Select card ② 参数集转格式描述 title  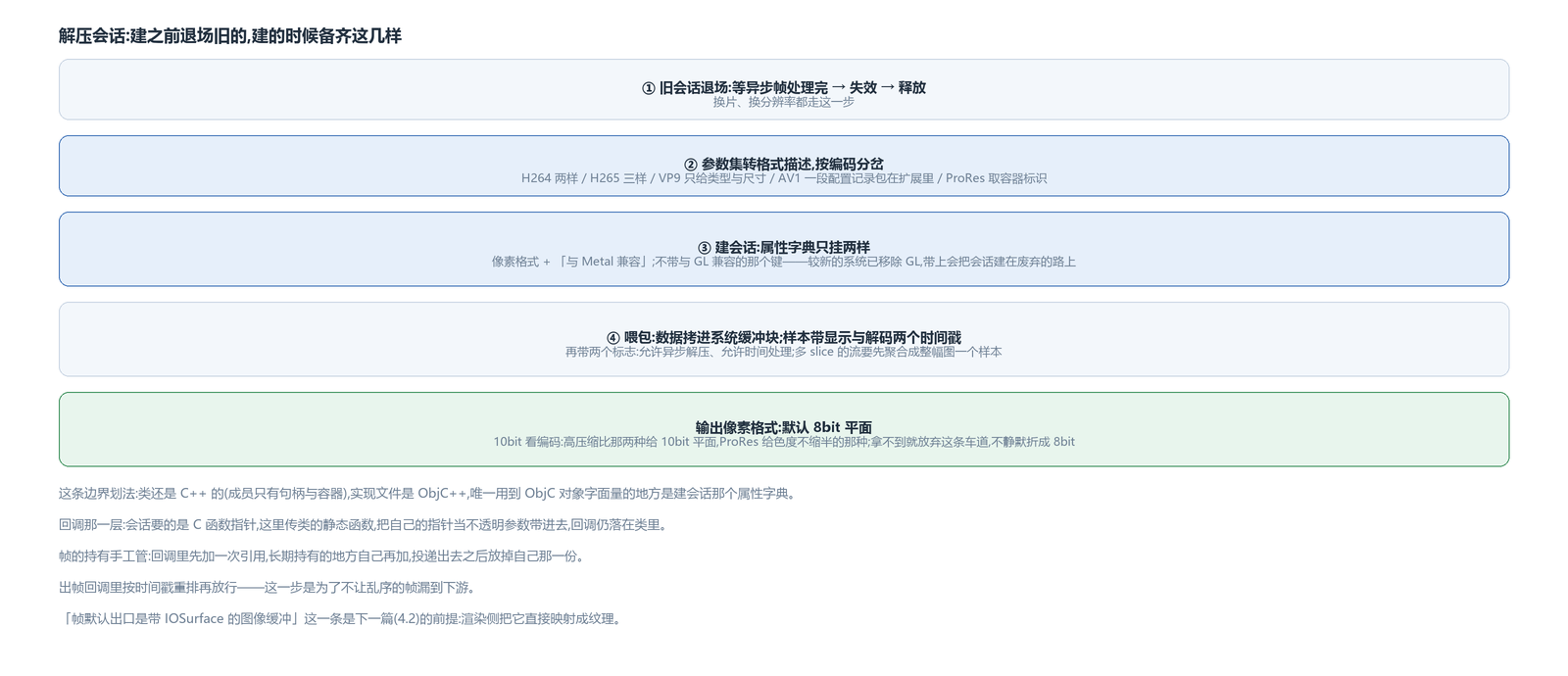pos(784,164)
